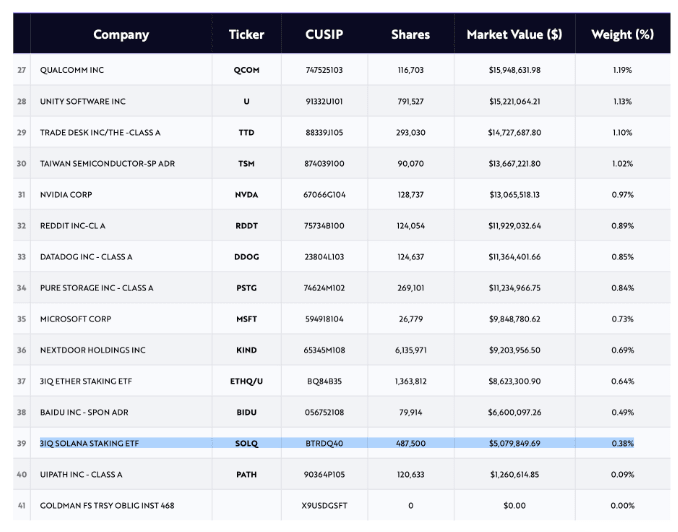Select highlighted 3IQ SOLANA STAKING ETF name
Viewport: 678px width, 532px height.
[89, 443]
